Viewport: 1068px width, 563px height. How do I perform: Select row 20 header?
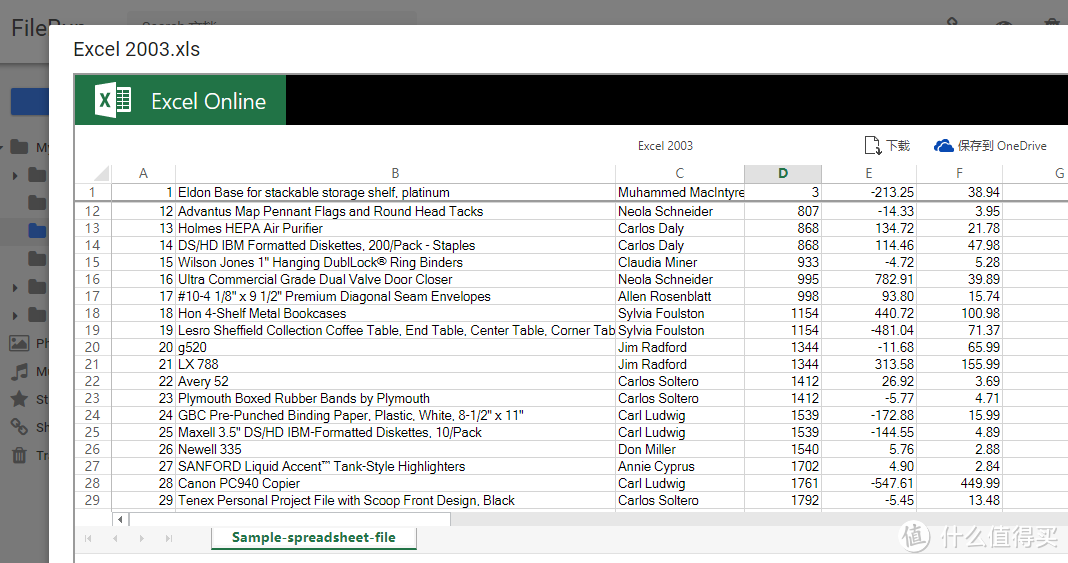pyautogui.click(x=93, y=347)
